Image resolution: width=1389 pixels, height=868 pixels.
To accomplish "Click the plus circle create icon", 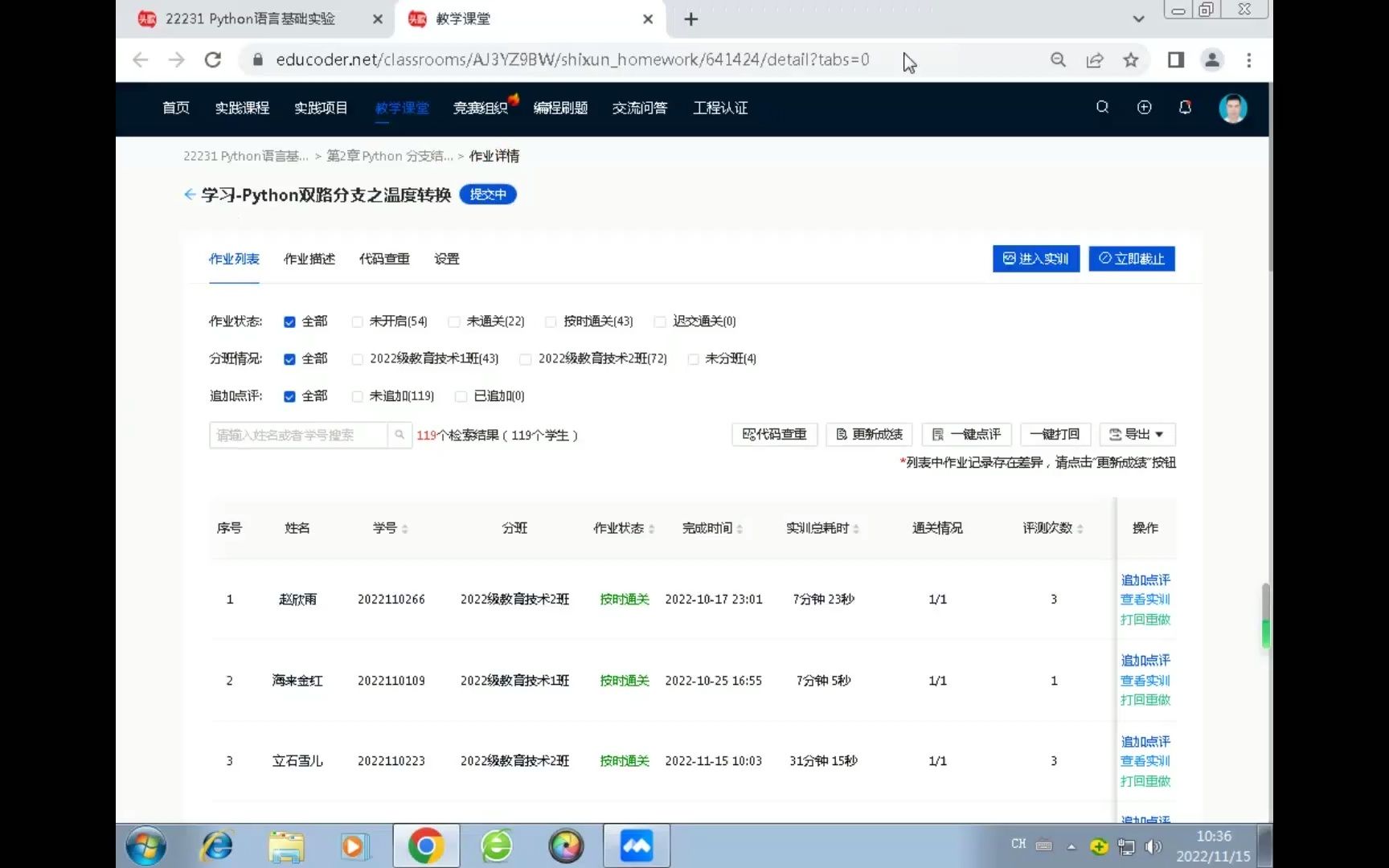I will coord(1144,107).
